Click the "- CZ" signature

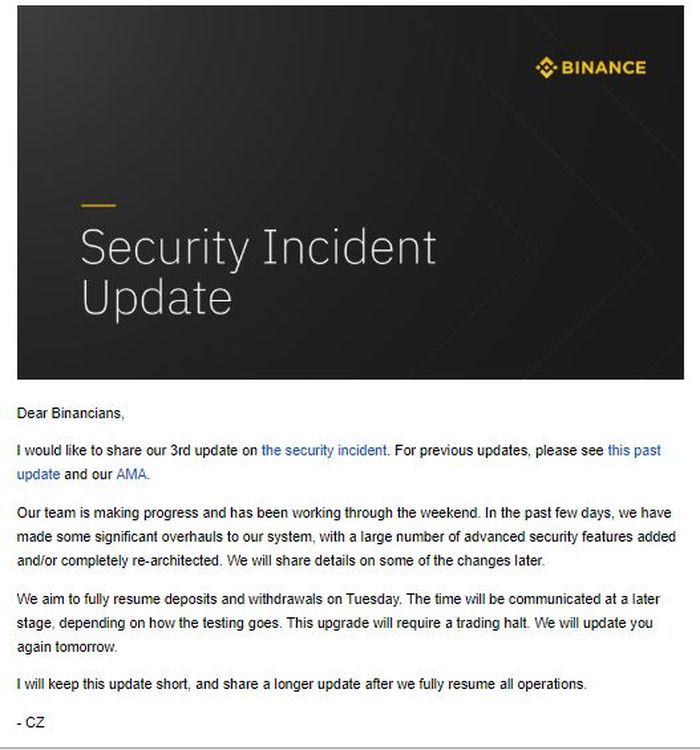[31, 722]
